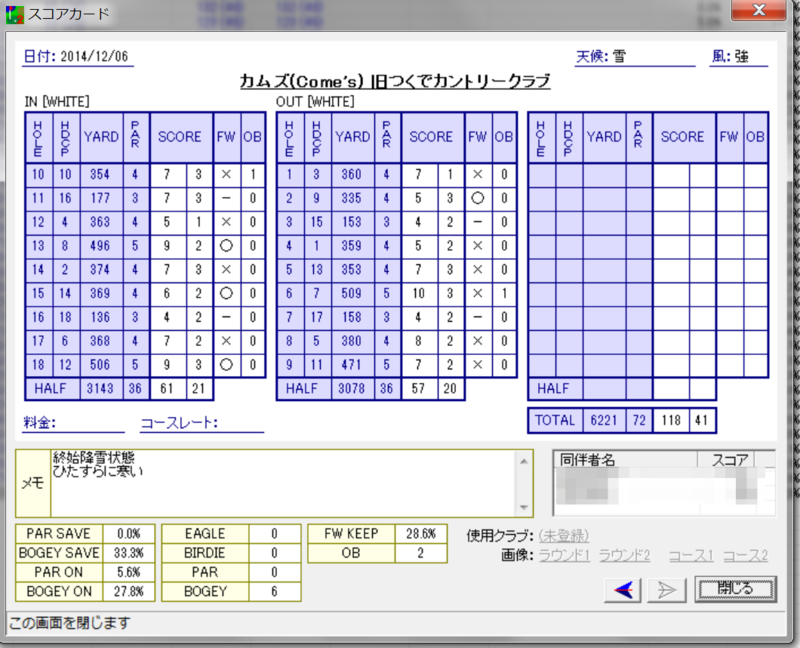Click the course name カムズ(Come's) title

(395, 81)
